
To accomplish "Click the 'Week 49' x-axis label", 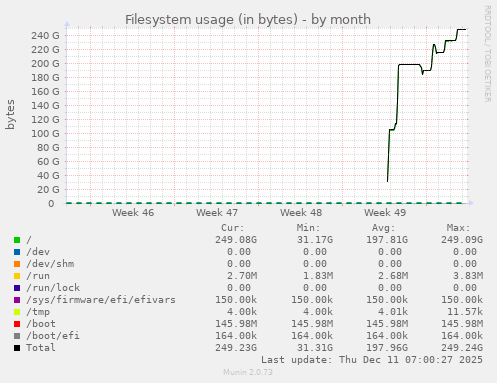I will click(x=385, y=213).
